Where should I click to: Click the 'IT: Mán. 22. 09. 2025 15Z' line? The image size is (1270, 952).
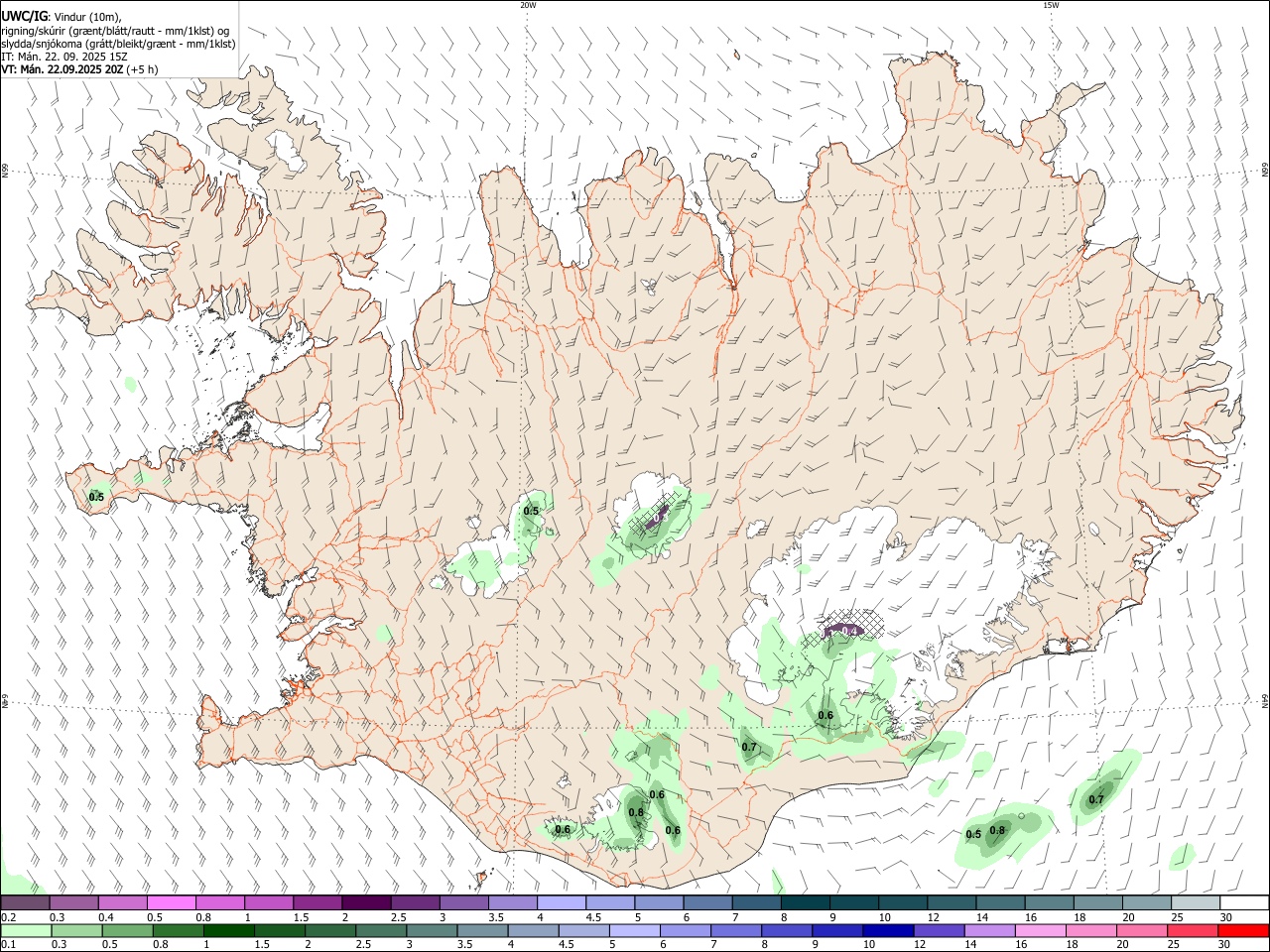[x=64, y=57]
